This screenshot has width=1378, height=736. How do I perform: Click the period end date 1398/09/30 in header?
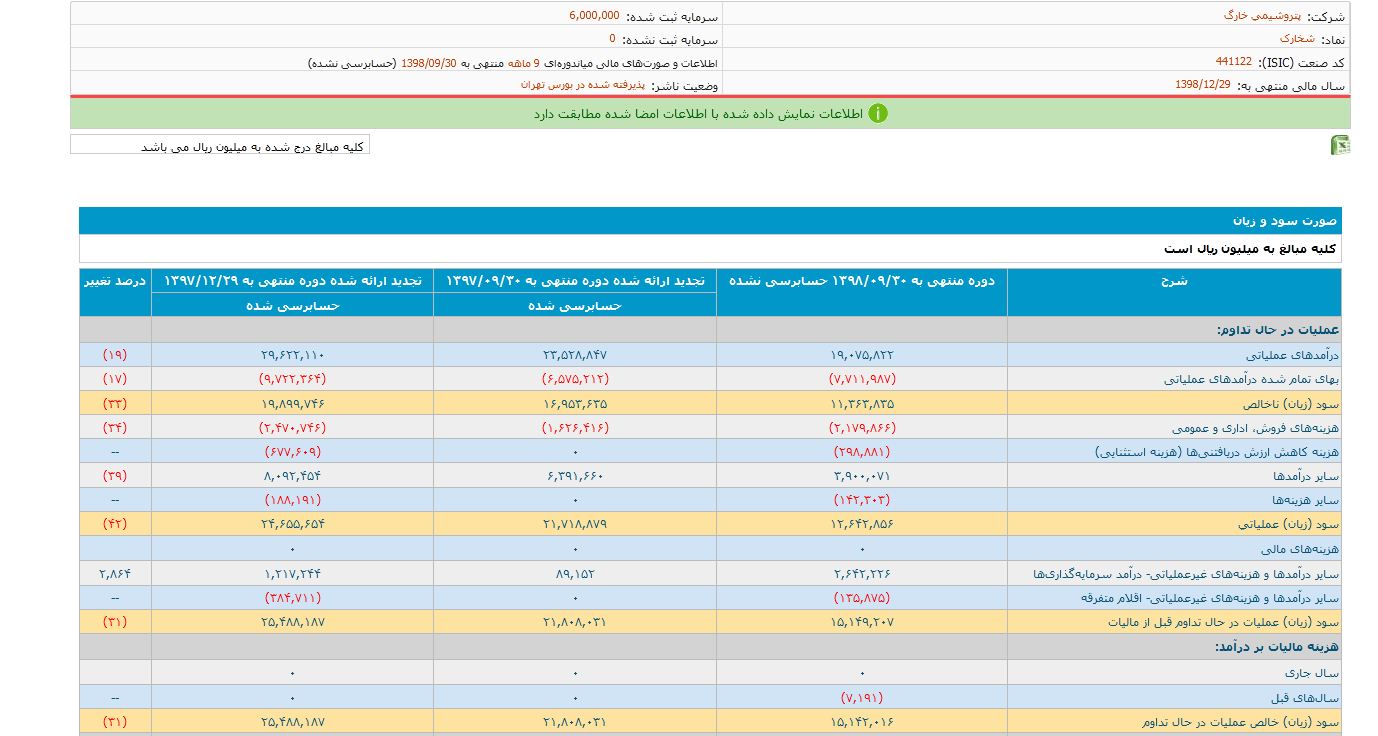click(429, 62)
